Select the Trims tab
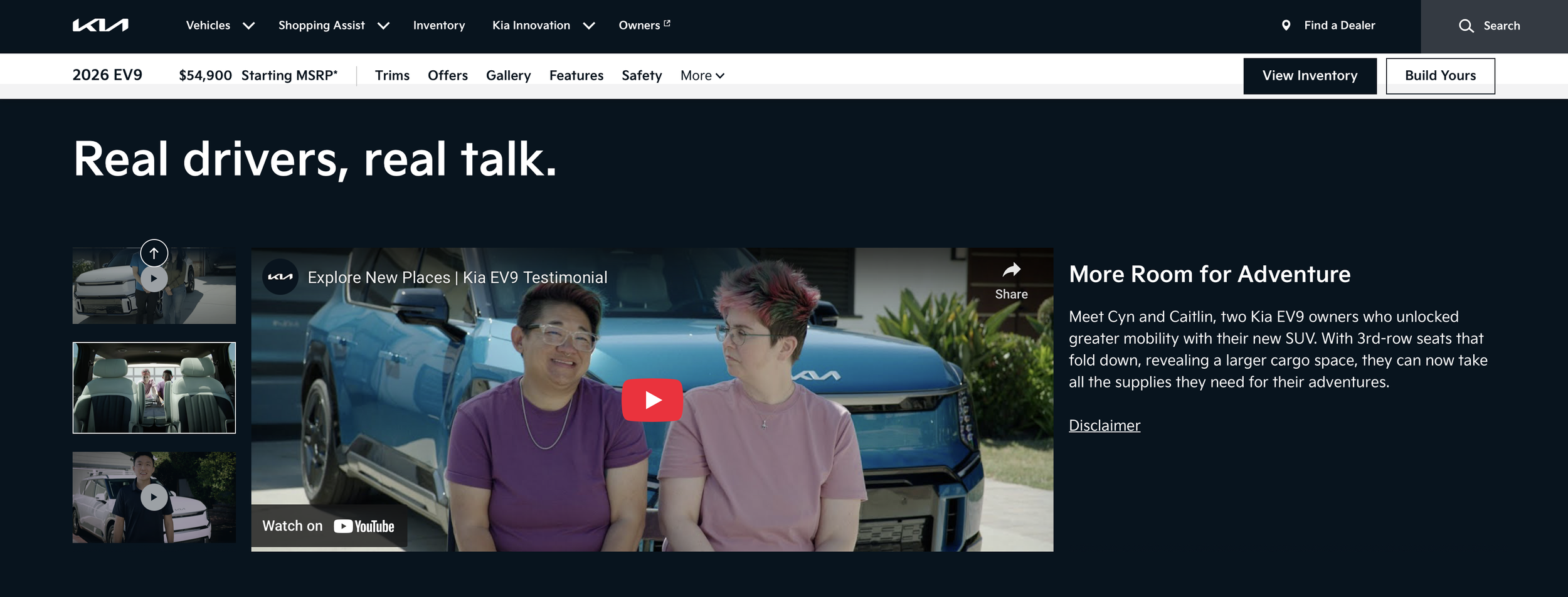This screenshot has height=597, width=1568. (x=392, y=75)
